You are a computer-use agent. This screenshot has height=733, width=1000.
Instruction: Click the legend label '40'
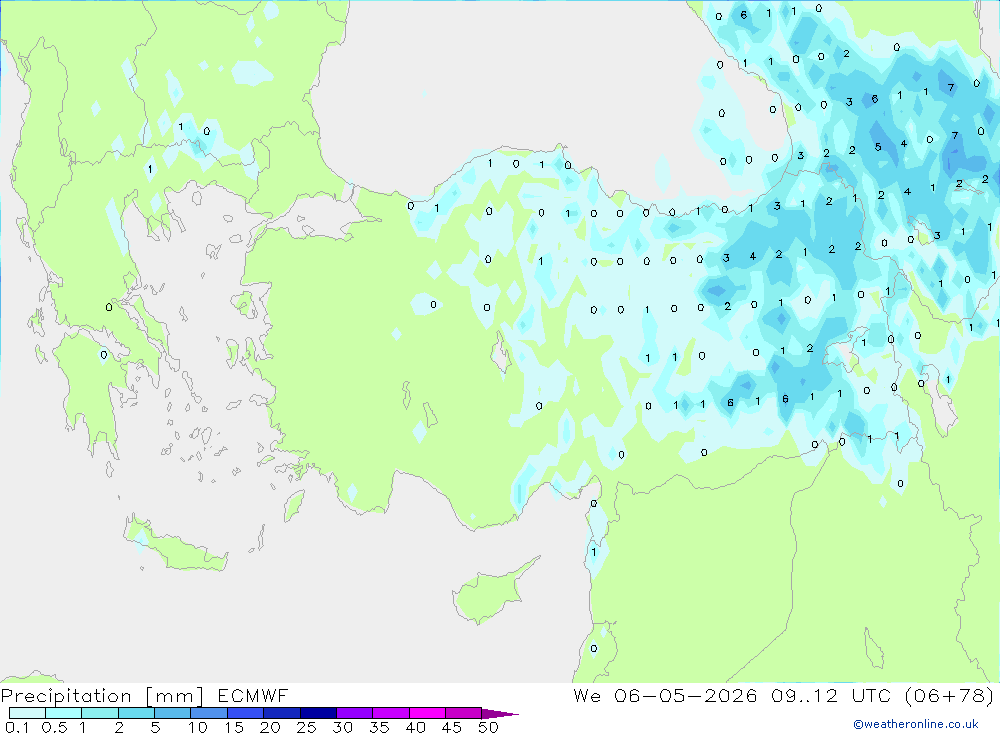[x=416, y=727]
